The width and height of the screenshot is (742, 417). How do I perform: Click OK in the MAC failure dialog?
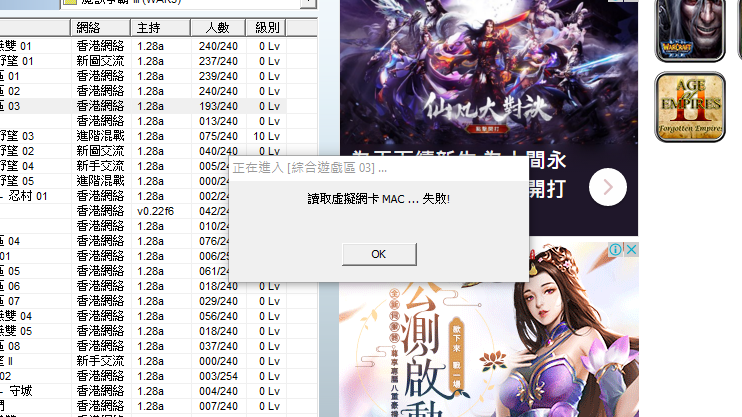tap(379, 254)
